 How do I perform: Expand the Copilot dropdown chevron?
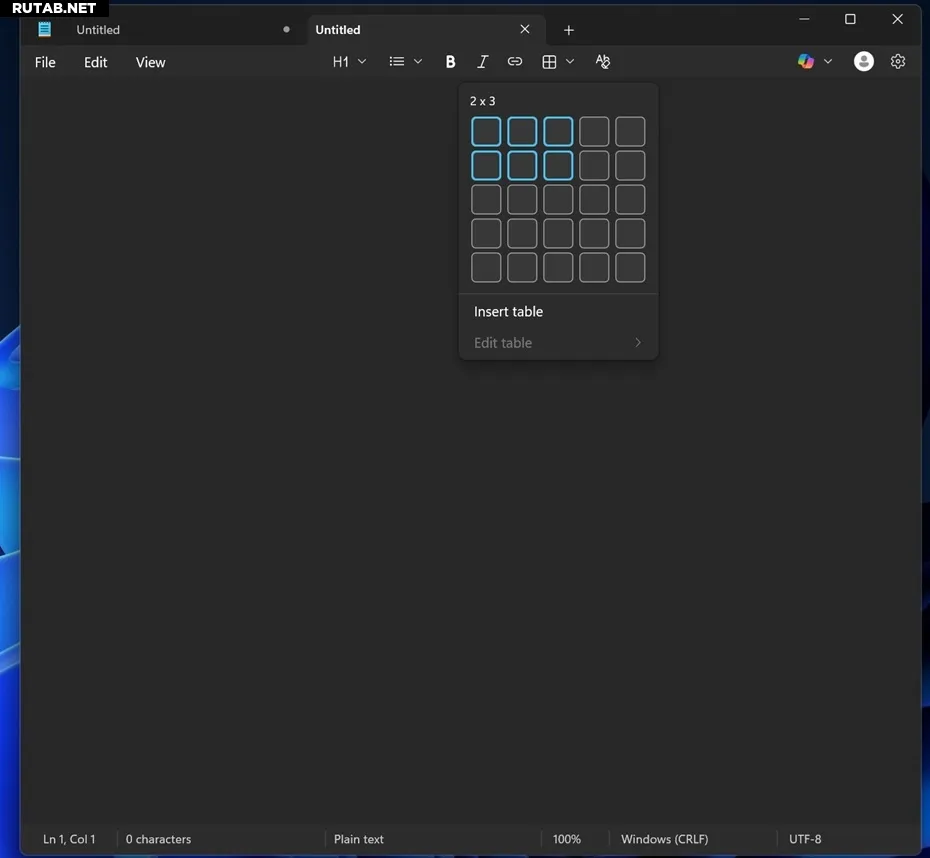828,62
